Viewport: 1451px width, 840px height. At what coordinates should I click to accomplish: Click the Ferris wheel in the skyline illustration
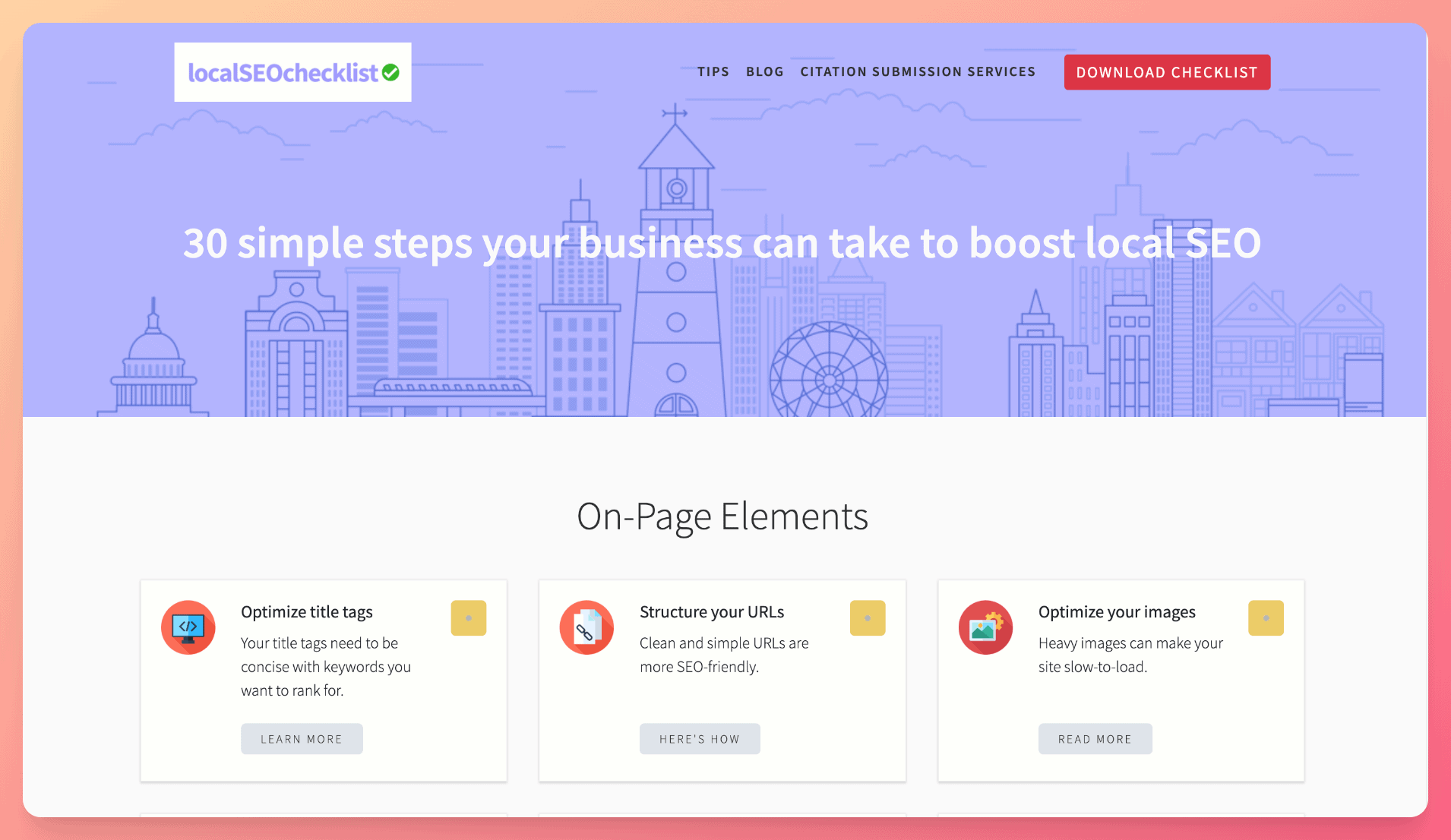(828, 374)
